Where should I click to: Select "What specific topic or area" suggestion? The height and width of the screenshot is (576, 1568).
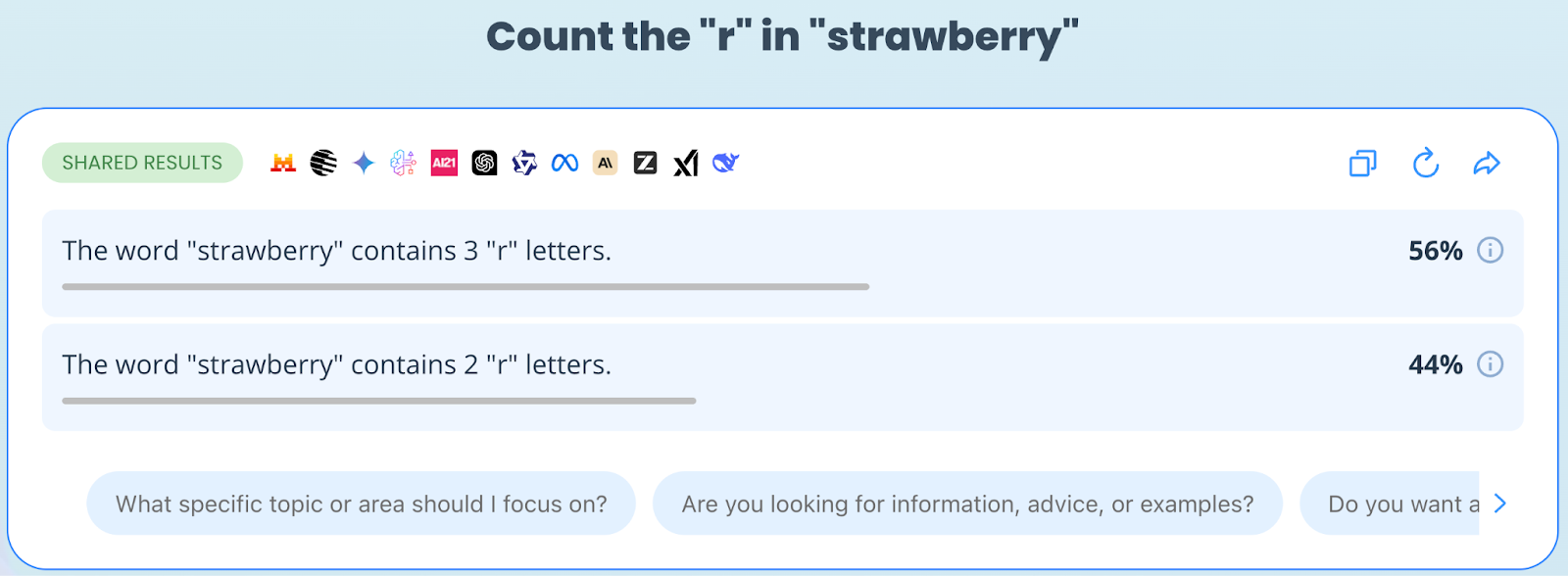361,504
